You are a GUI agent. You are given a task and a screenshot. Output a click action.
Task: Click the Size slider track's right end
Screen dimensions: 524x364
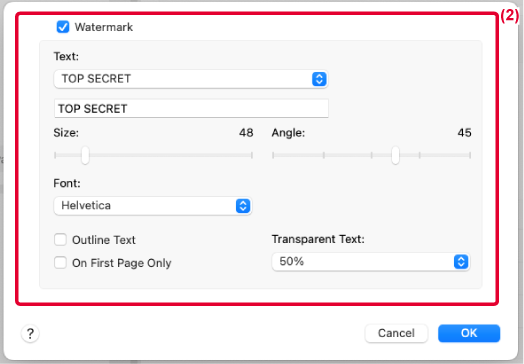[x=251, y=155]
